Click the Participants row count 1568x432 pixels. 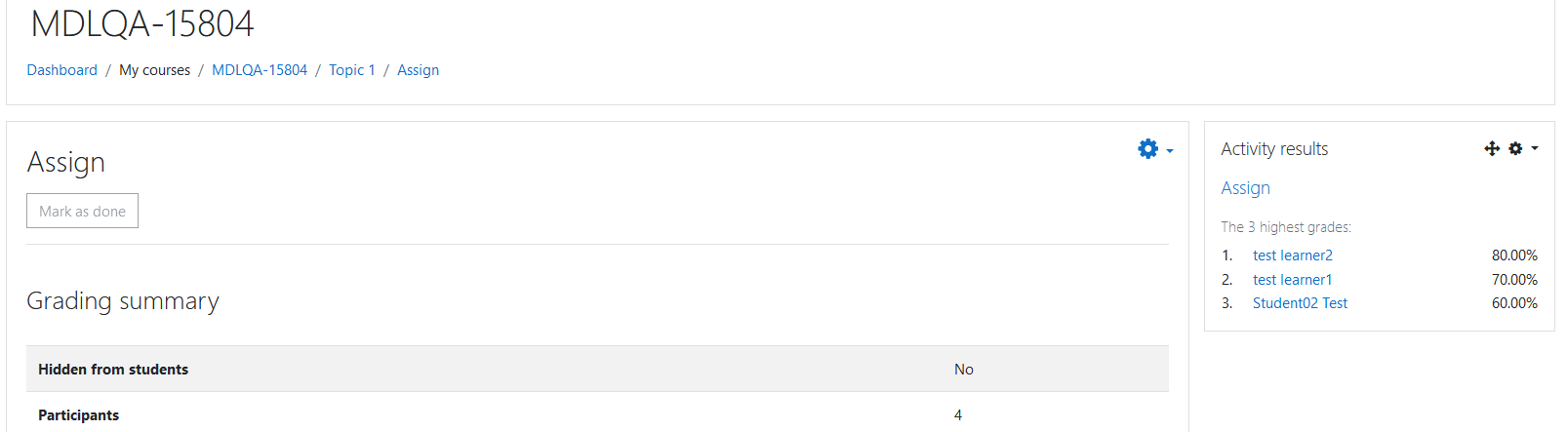(958, 415)
